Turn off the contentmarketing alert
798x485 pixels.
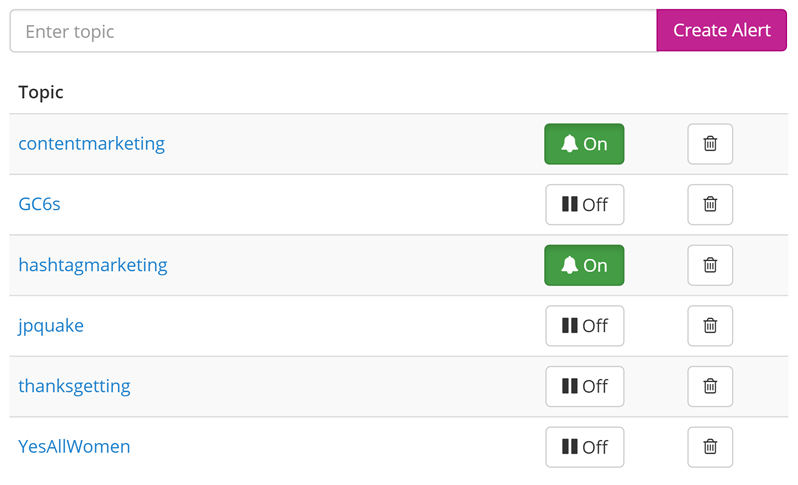pos(584,144)
